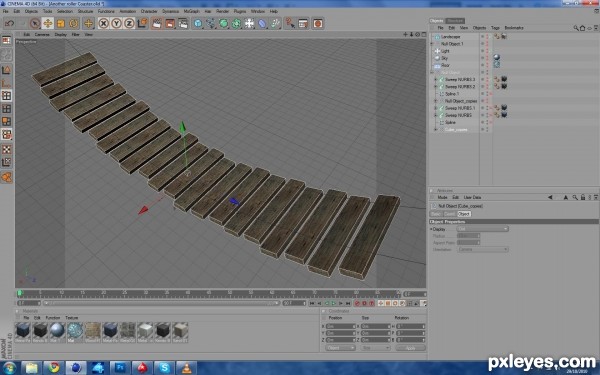Open the Plugins menu
600x375 pixels.
coord(240,11)
